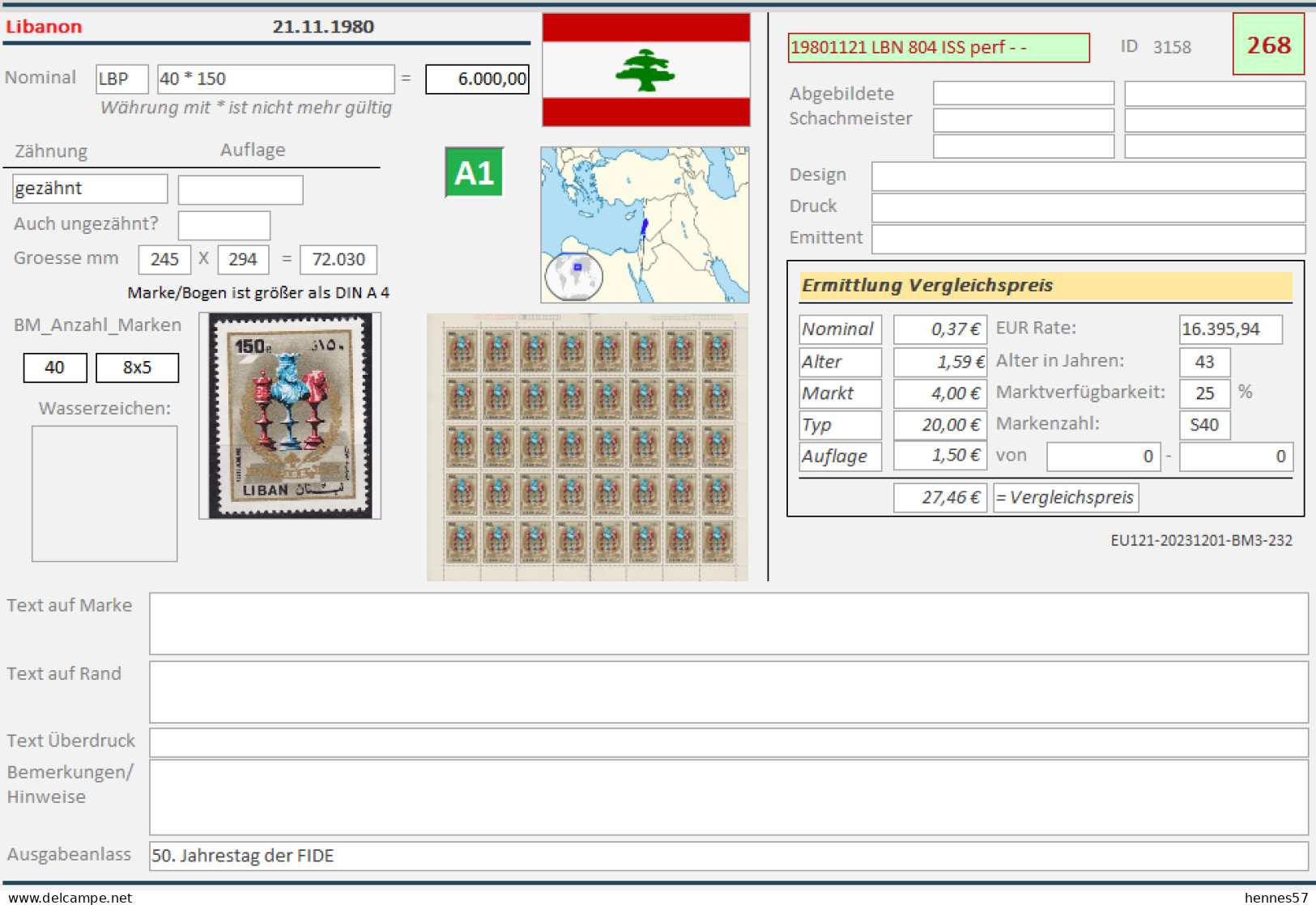Open the full stamp sheet image
This screenshot has width=1316, height=905.
[587, 447]
